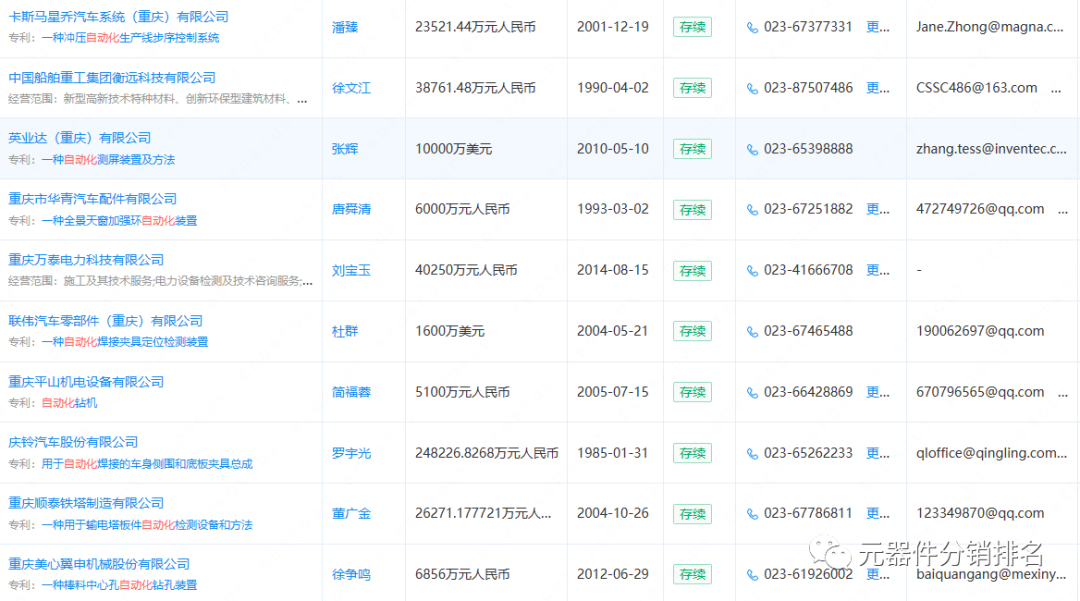Open patent 一种冲压自动化生产线步序控制系统
This screenshot has width=1080, height=601.
click(x=130, y=38)
